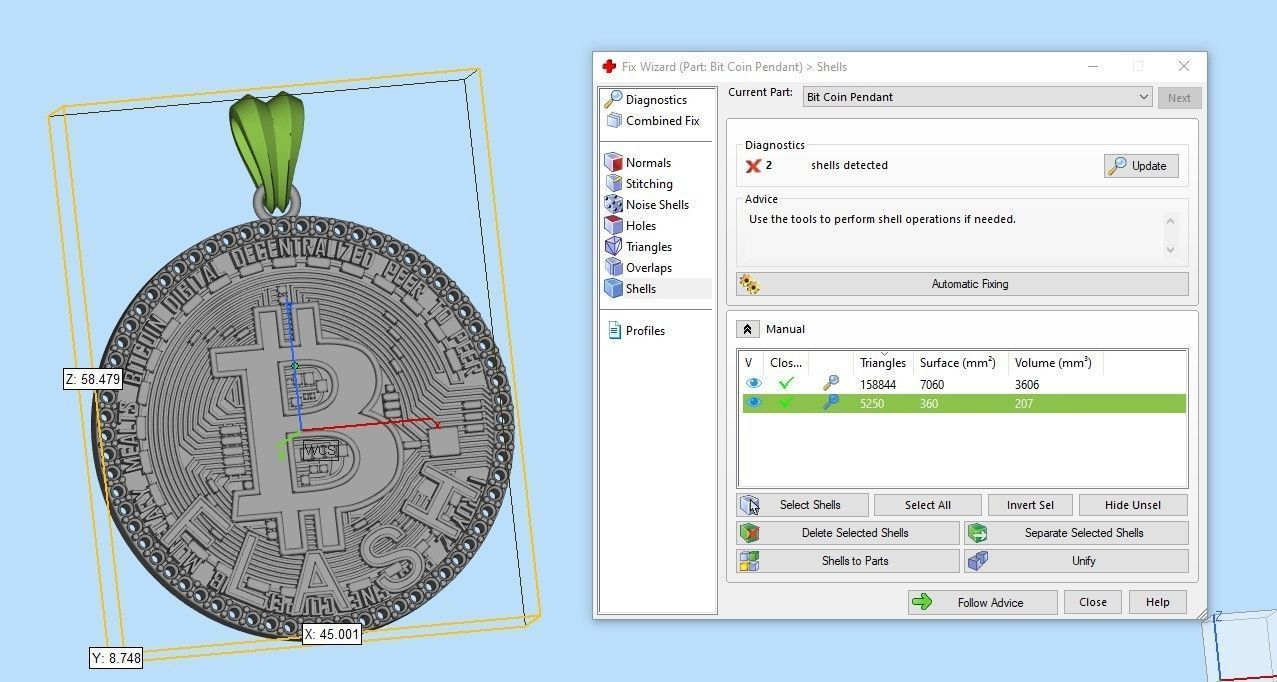The image size is (1277, 682).
Task: Select the Overlaps step
Action: 649,268
